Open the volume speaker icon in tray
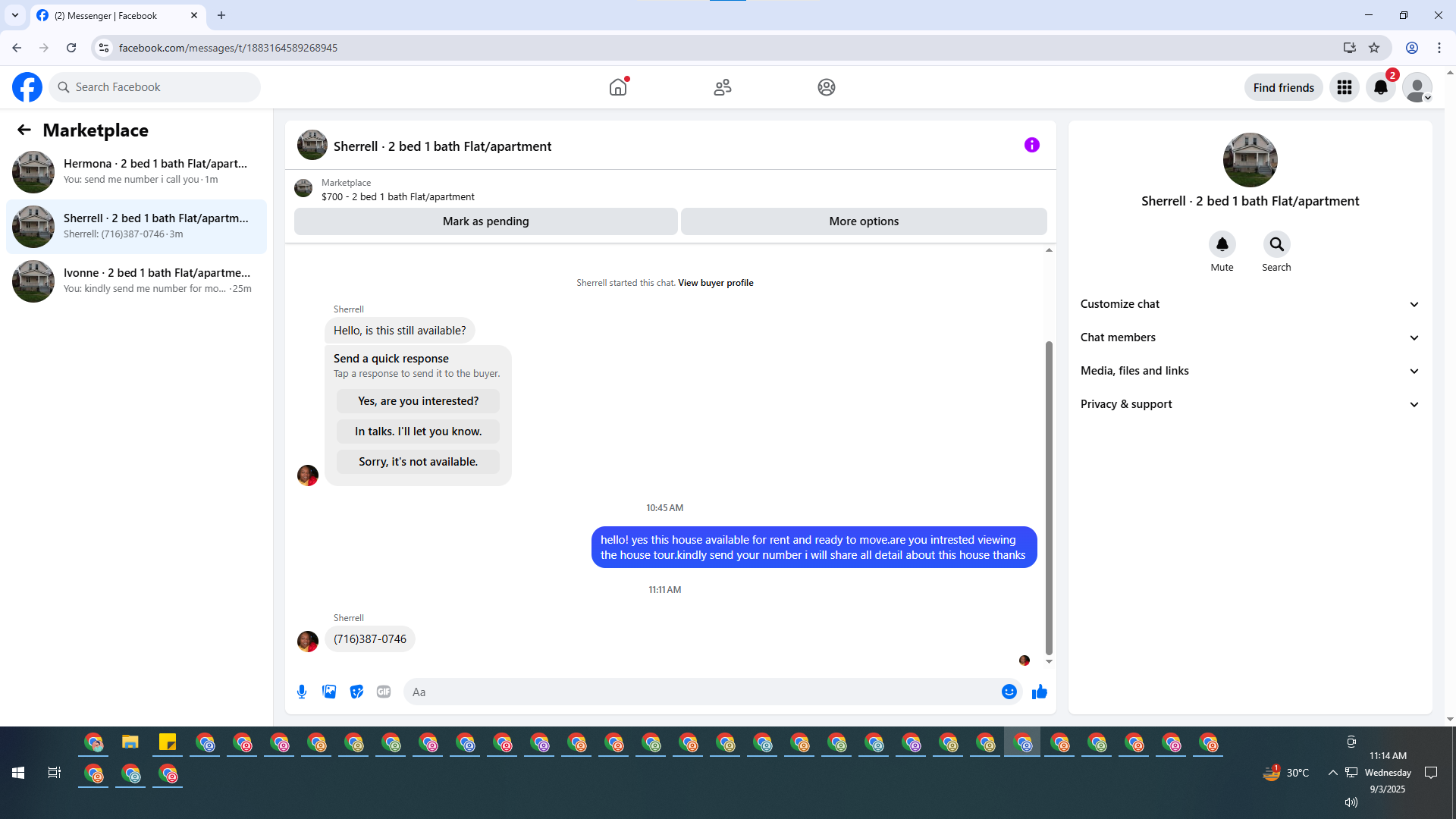Viewport: 1456px width, 819px height. (1351, 802)
